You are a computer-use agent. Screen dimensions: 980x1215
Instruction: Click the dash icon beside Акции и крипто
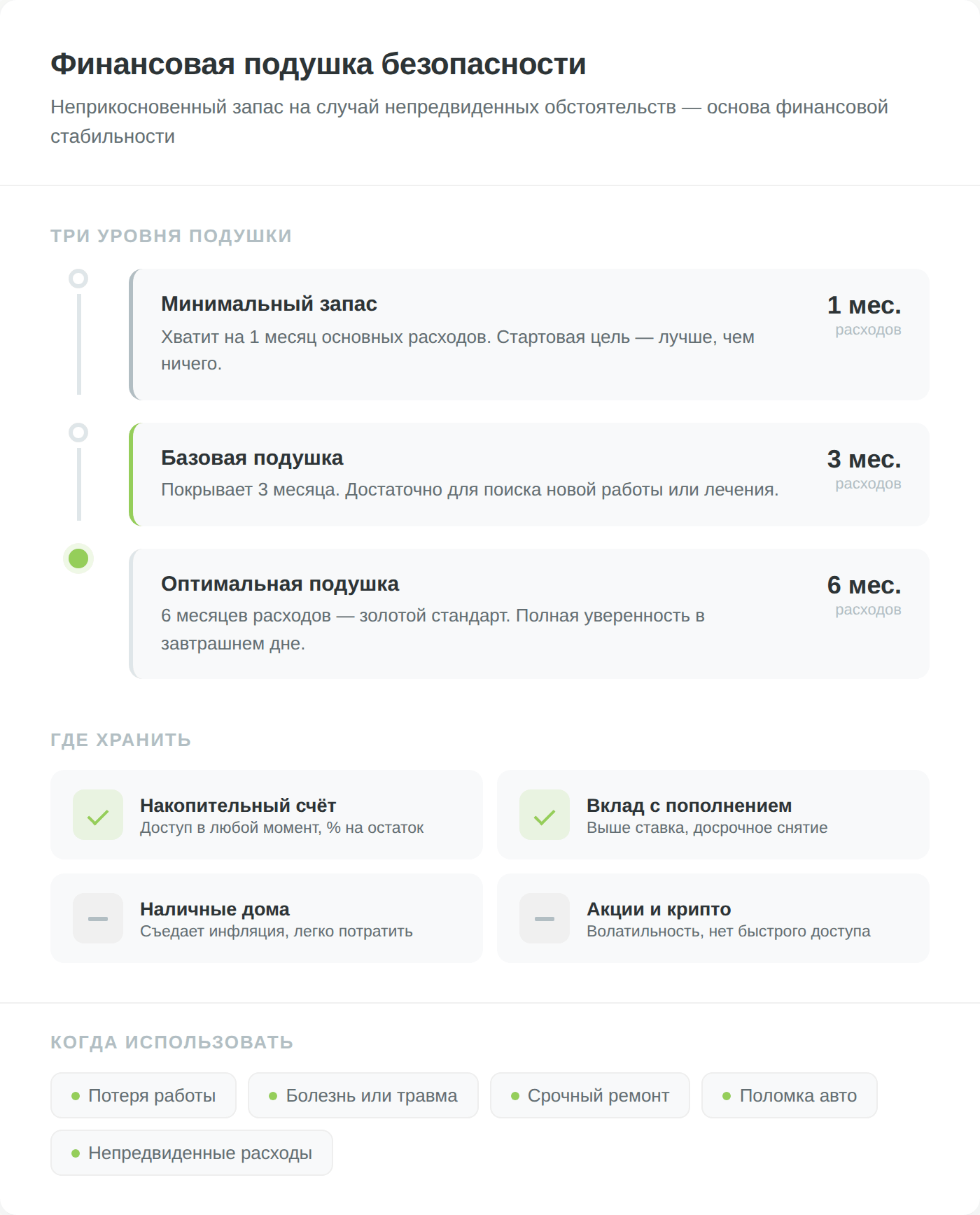[545, 918]
